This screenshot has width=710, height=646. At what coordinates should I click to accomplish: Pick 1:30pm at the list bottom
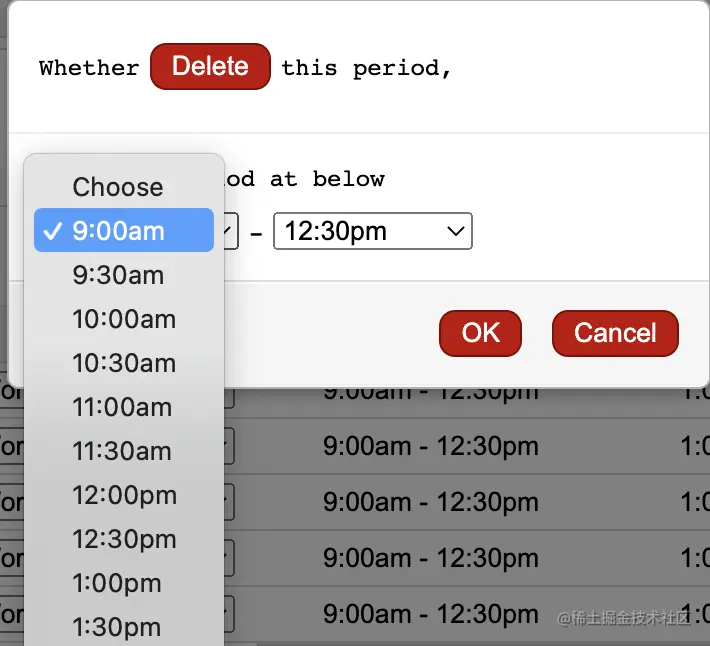[117, 627]
